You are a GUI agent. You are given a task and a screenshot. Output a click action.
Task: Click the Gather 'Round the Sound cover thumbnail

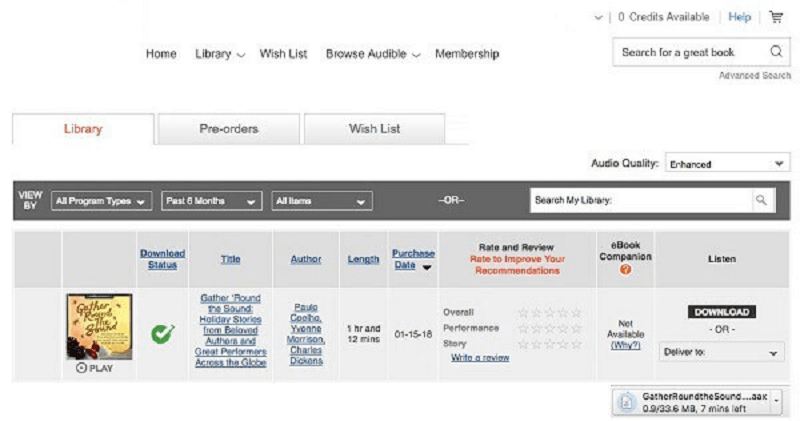click(x=99, y=326)
